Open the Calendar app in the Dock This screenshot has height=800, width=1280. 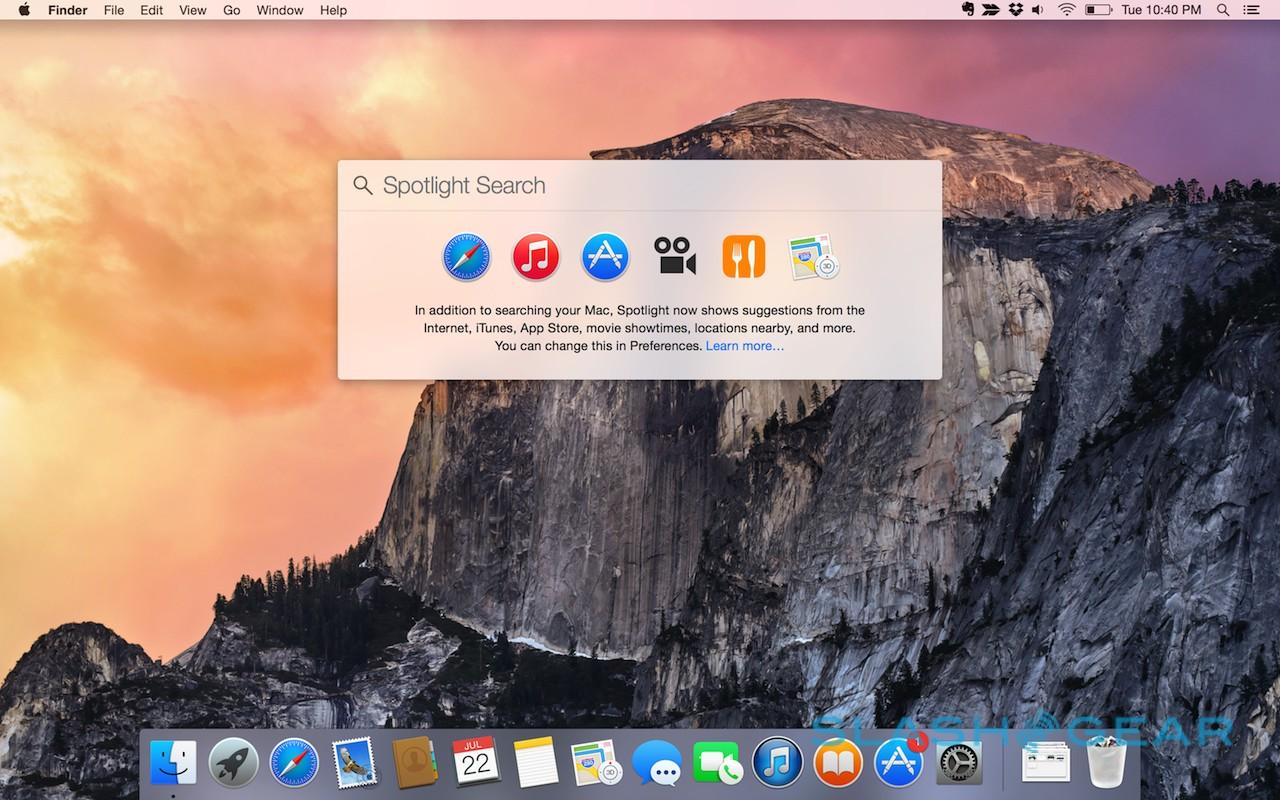coord(476,765)
